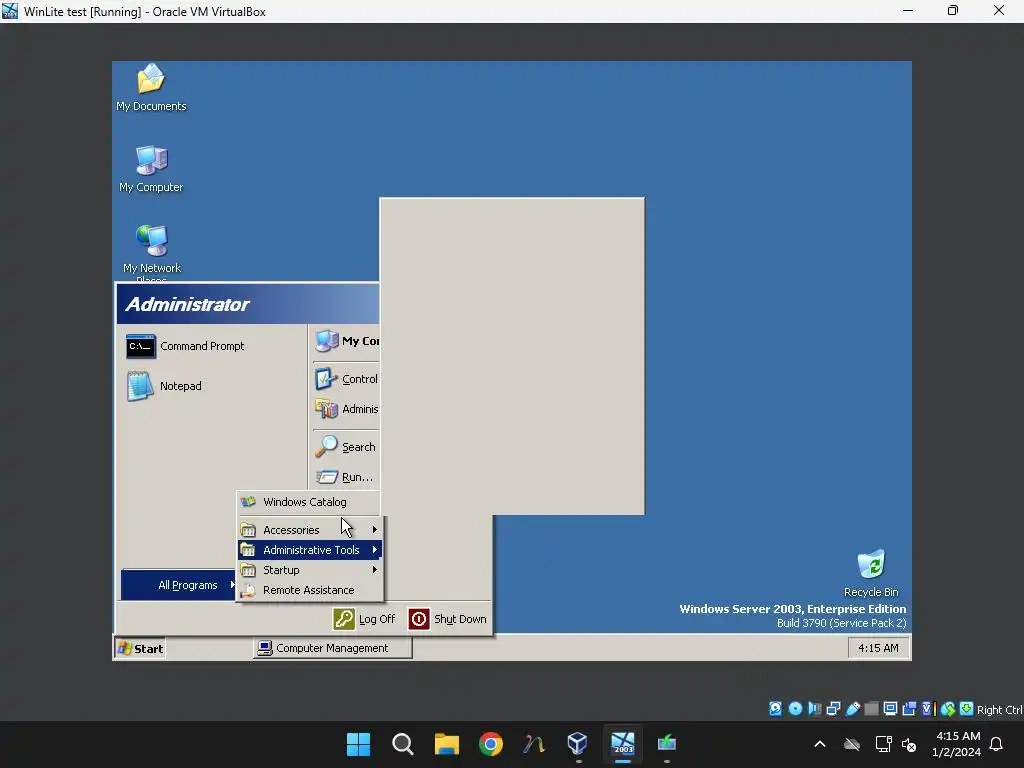Click the VirtualBox virtualization features V indicator
This screenshot has width=1024, height=768.
[x=928, y=709]
